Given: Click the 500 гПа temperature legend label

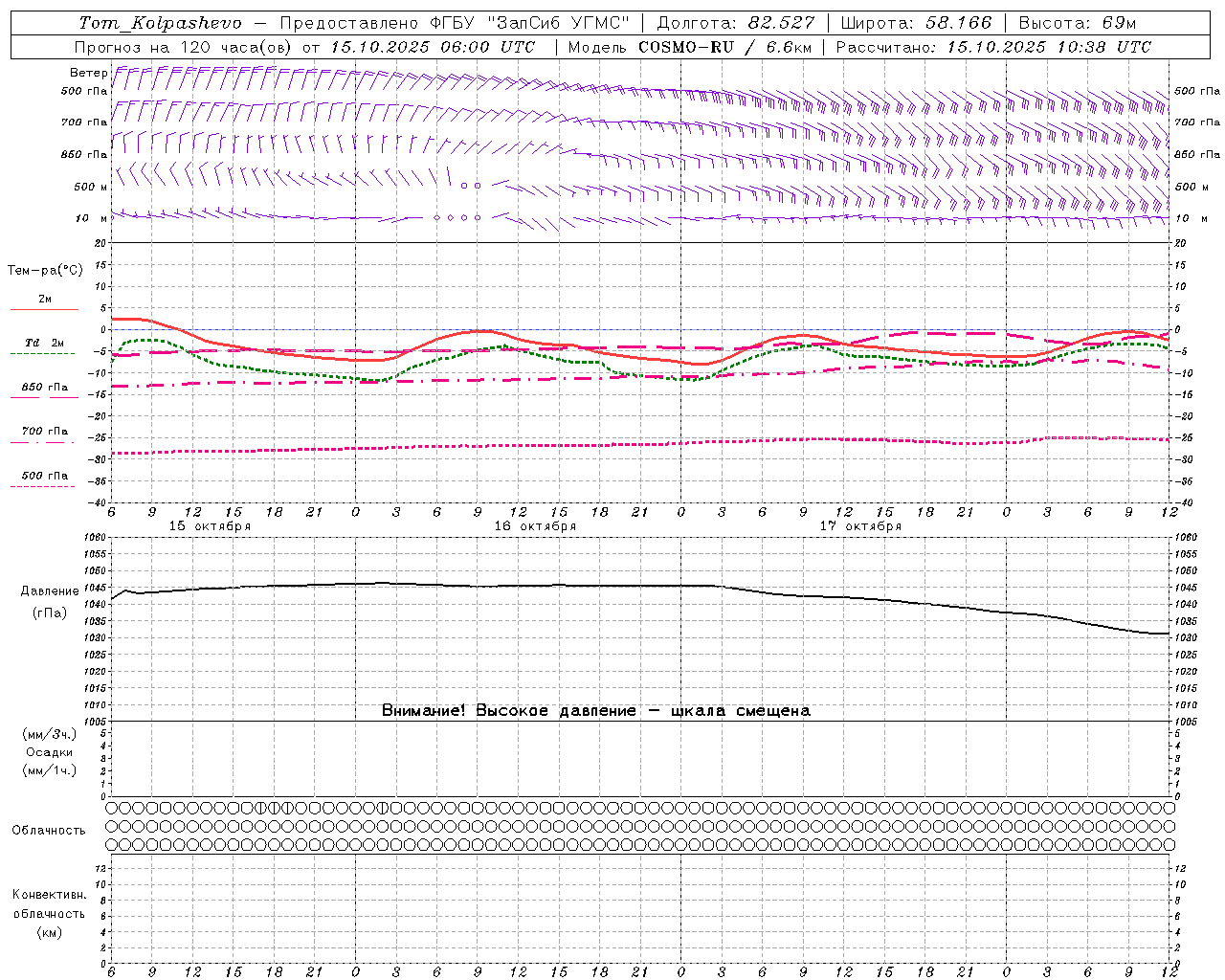Looking at the screenshot, I should click(x=45, y=476).
